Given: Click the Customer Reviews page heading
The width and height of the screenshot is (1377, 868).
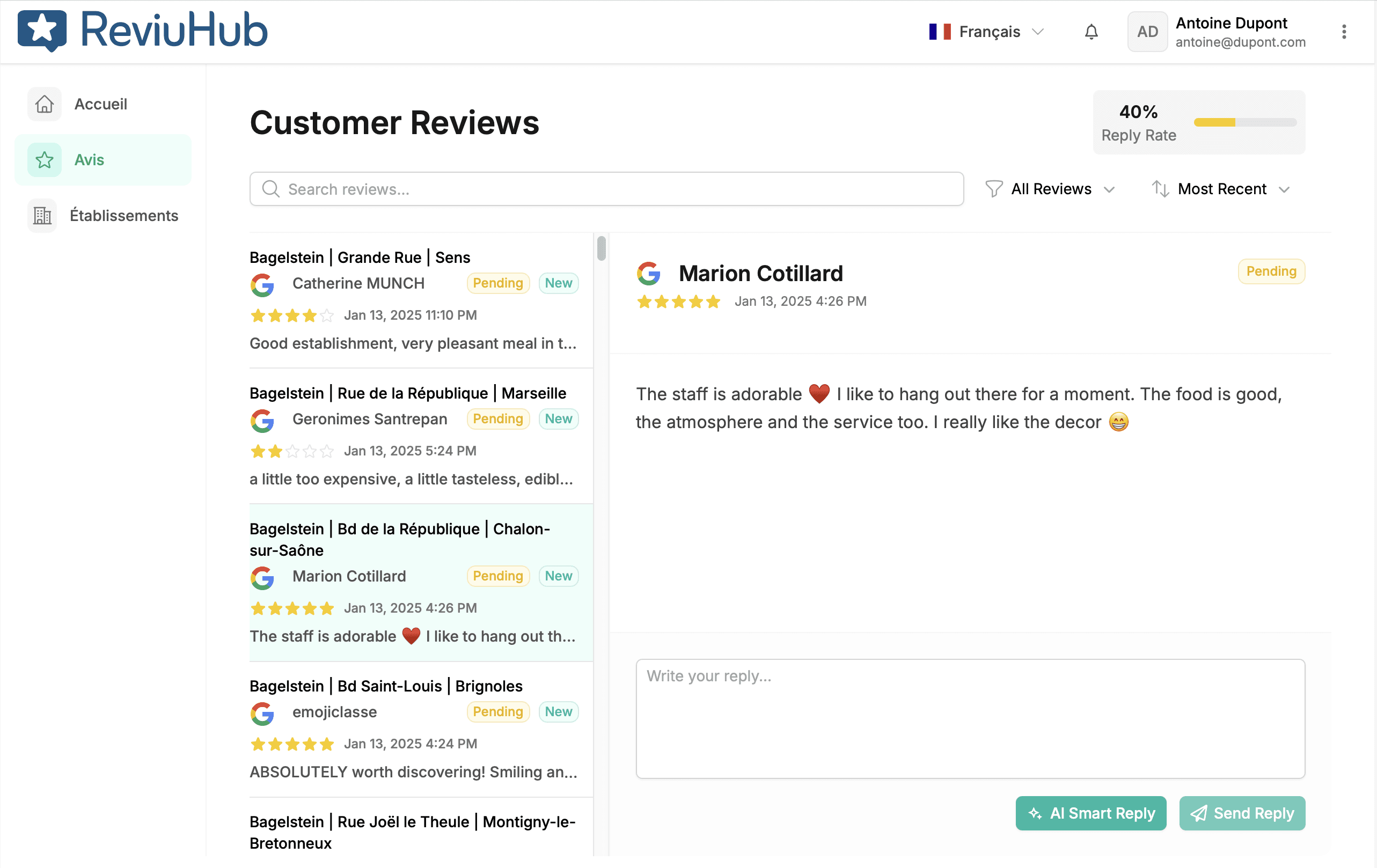Looking at the screenshot, I should (394, 122).
